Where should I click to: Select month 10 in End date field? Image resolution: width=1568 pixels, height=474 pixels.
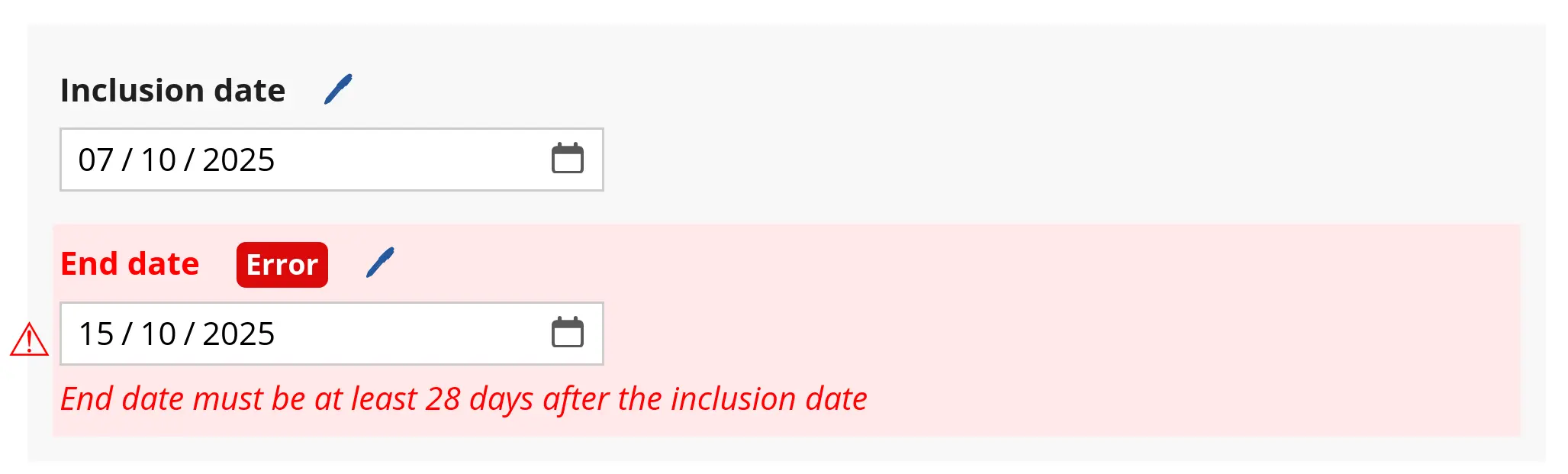159,334
